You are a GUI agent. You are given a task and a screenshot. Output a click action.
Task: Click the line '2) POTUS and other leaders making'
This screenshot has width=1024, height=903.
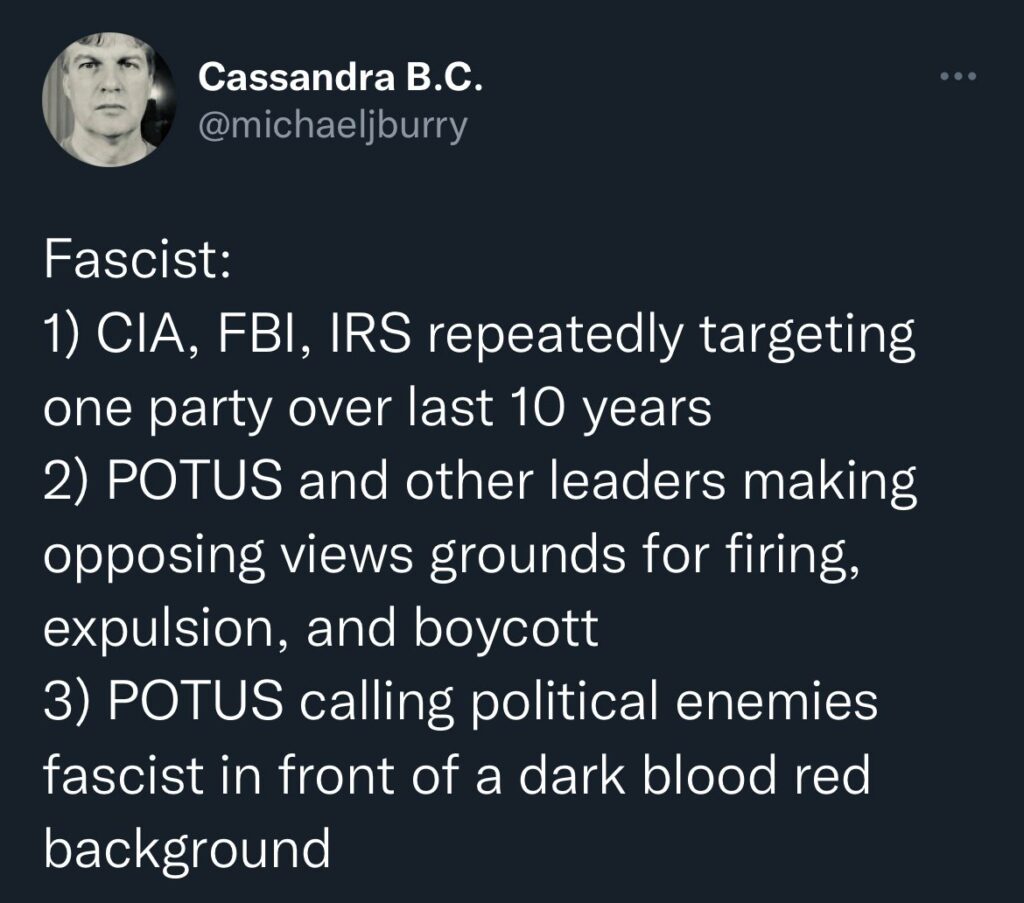click(480, 482)
